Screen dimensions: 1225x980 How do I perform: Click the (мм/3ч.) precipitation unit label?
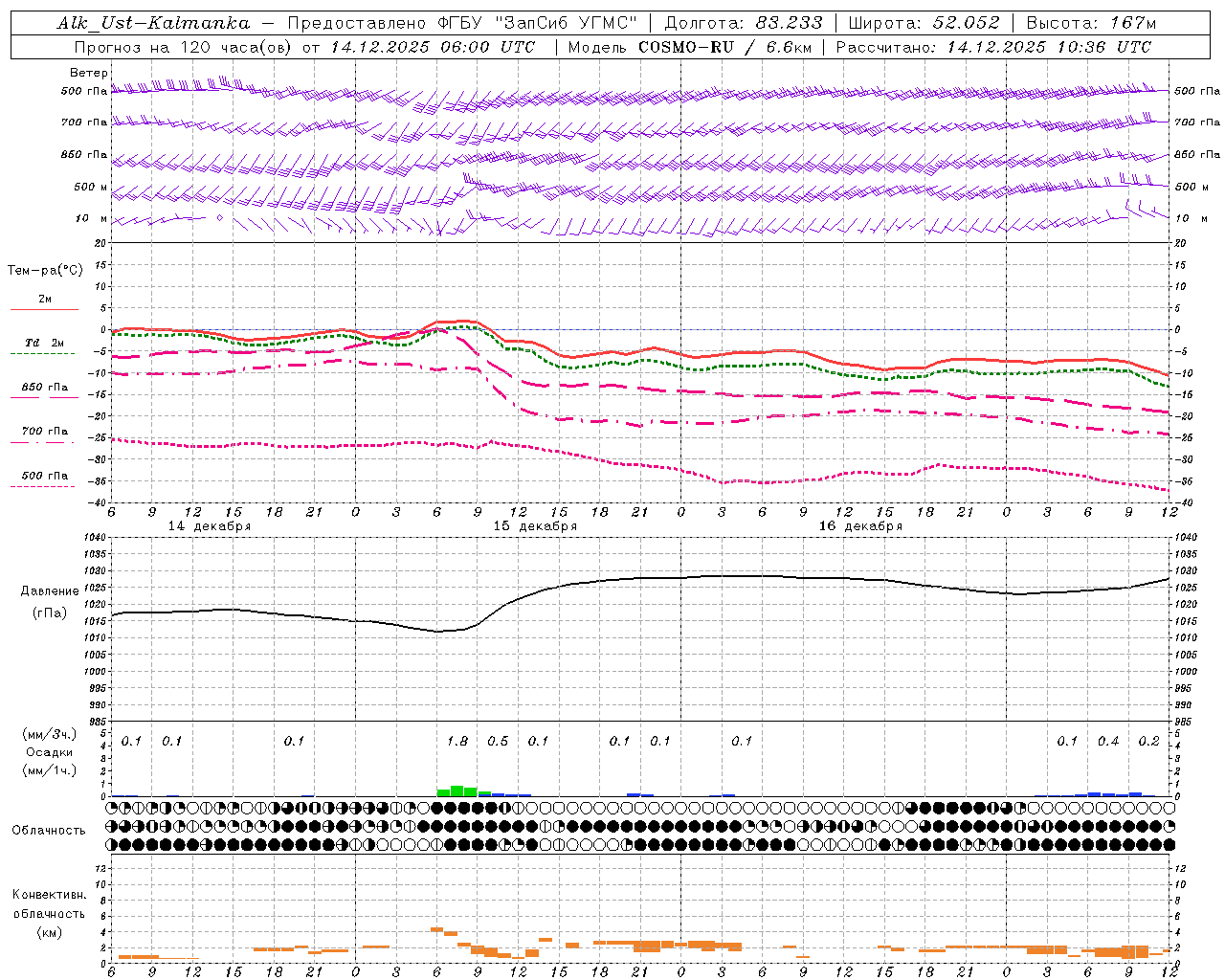tap(50, 734)
